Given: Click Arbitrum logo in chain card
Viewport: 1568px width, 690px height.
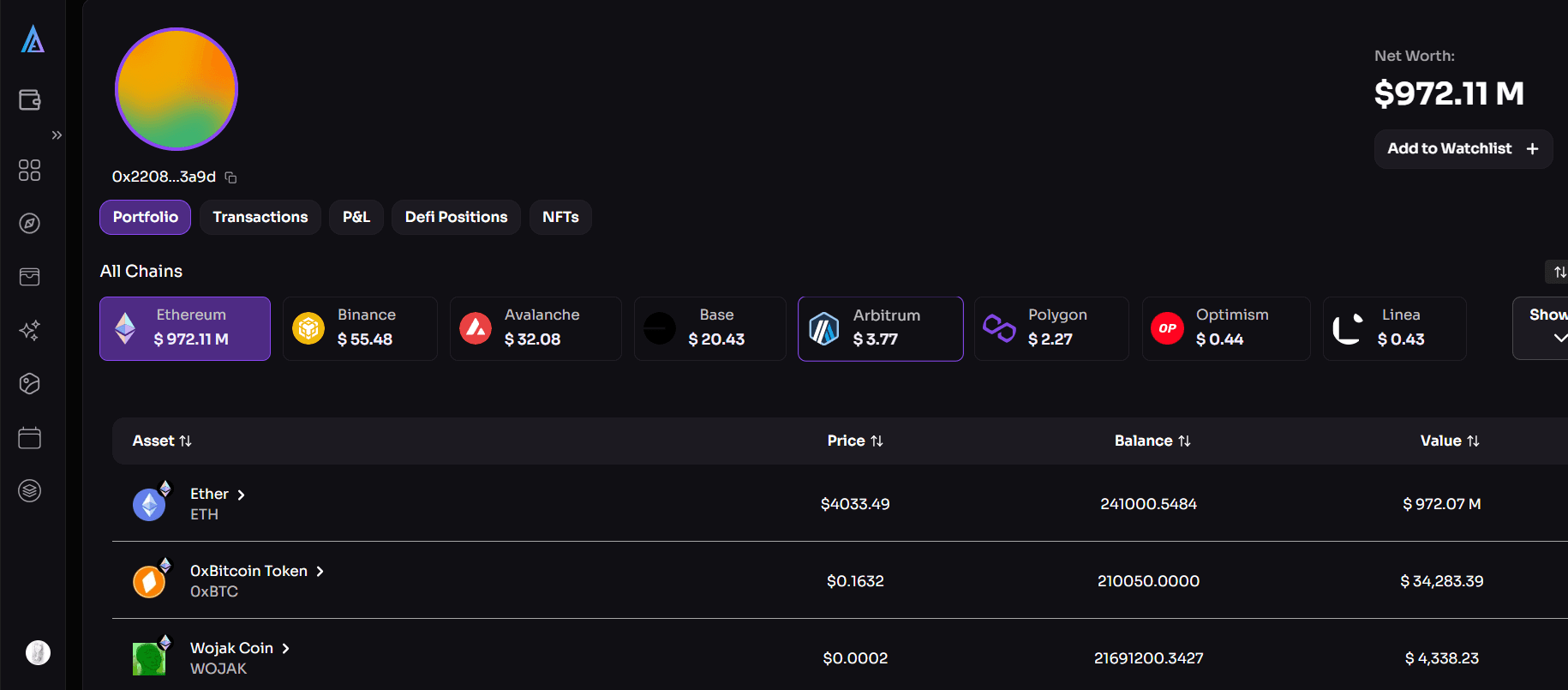Looking at the screenshot, I should (x=824, y=328).
